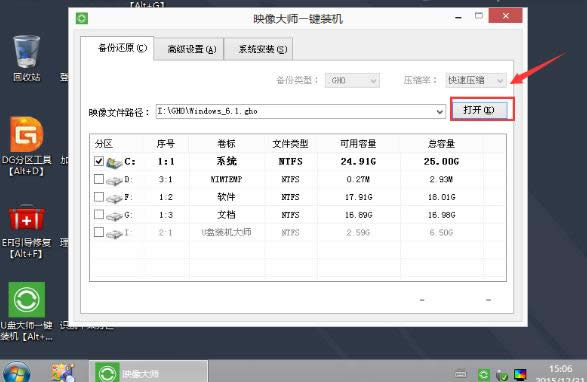Screen dimensions: 587x382
Task: Select the 软件 volume label cell
Action: [226, 197]
